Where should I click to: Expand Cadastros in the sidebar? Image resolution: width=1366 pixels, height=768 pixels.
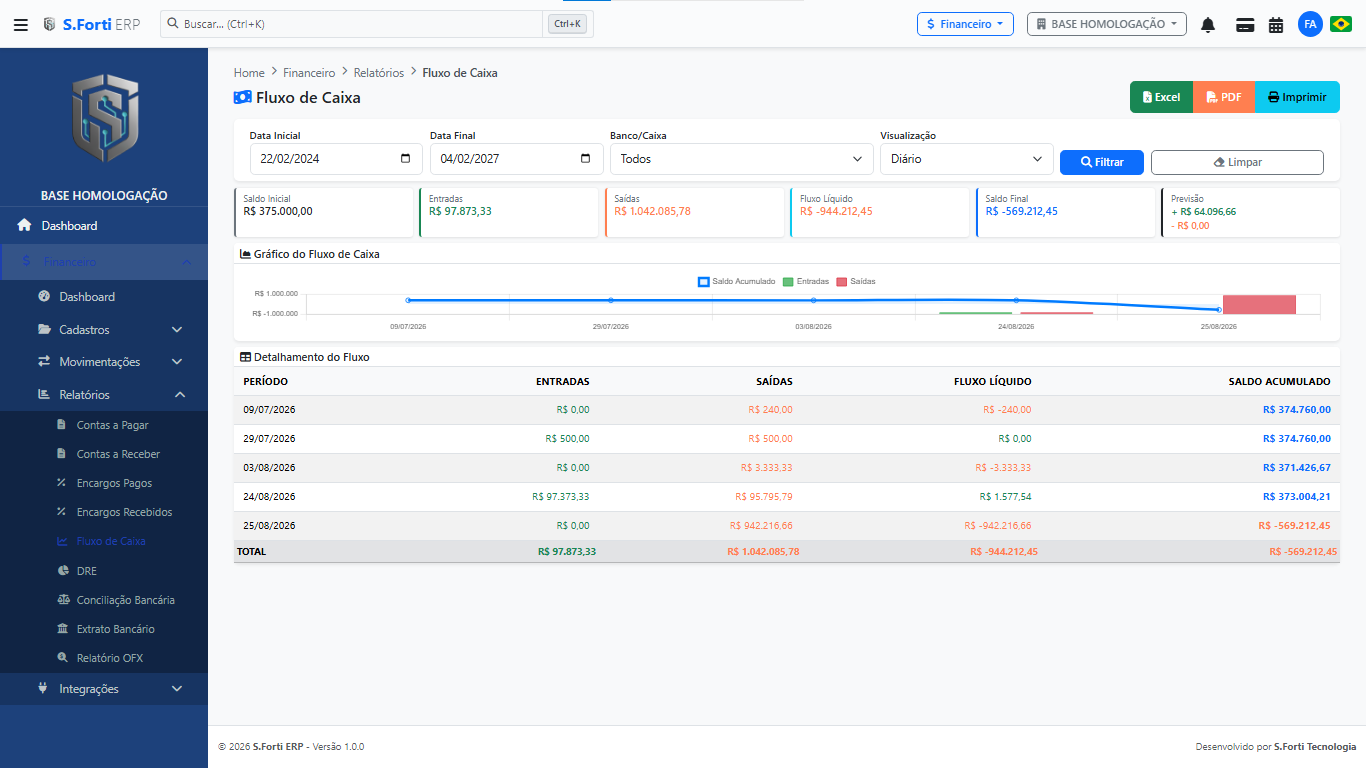pyautogui.click(x=104, y=330)
